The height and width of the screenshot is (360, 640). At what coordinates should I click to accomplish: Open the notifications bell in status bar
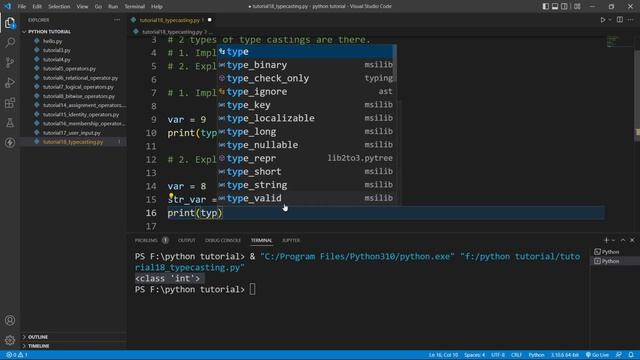click(631, 355)
